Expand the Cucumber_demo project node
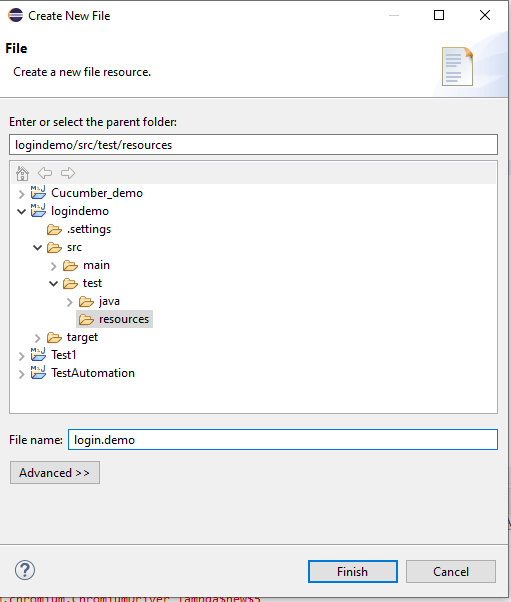Screen dimensions: 511x602 pyautogui.click(x=21, y=194)
